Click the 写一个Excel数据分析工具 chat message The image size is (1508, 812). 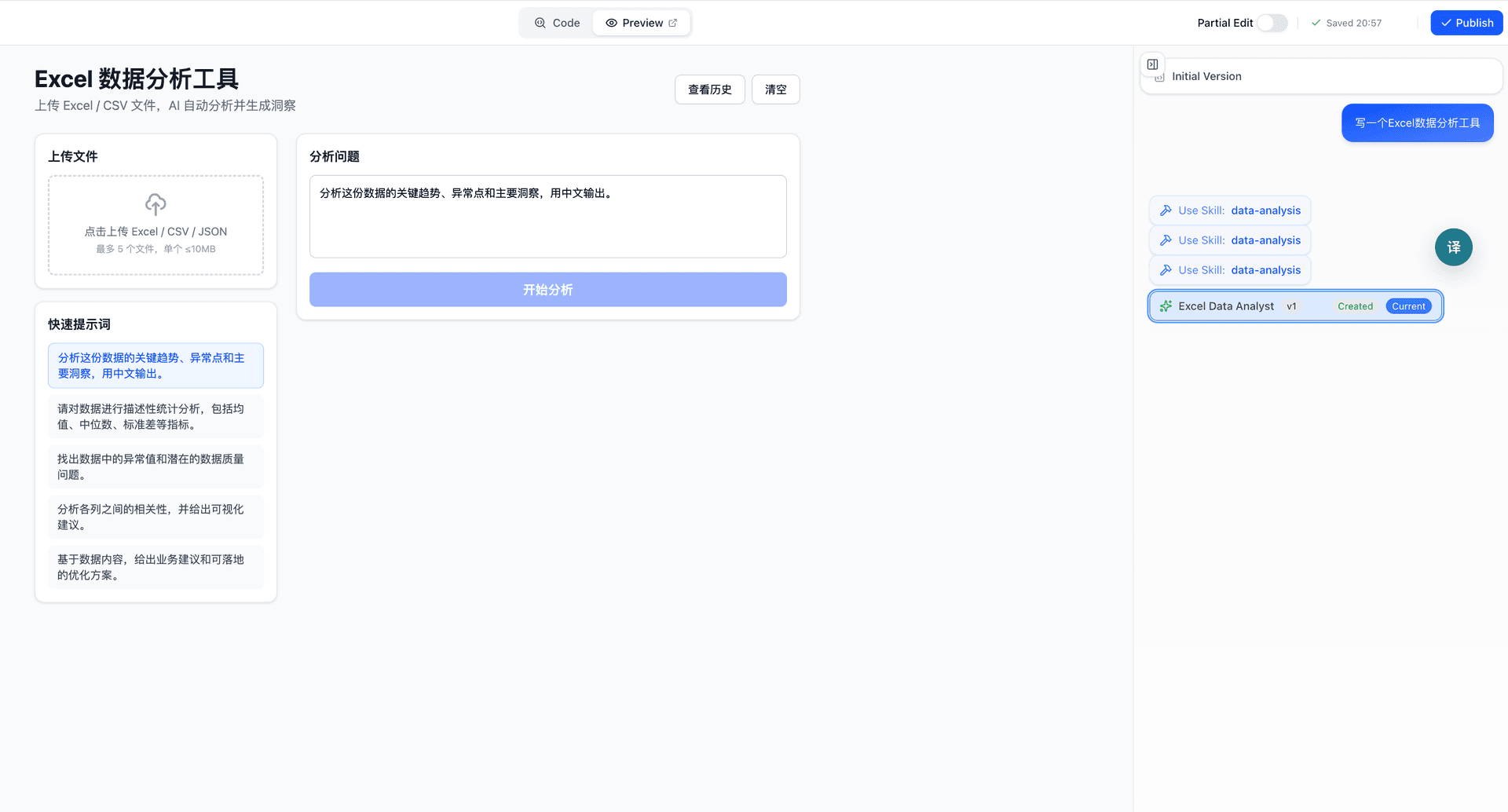click(1417, 123)
